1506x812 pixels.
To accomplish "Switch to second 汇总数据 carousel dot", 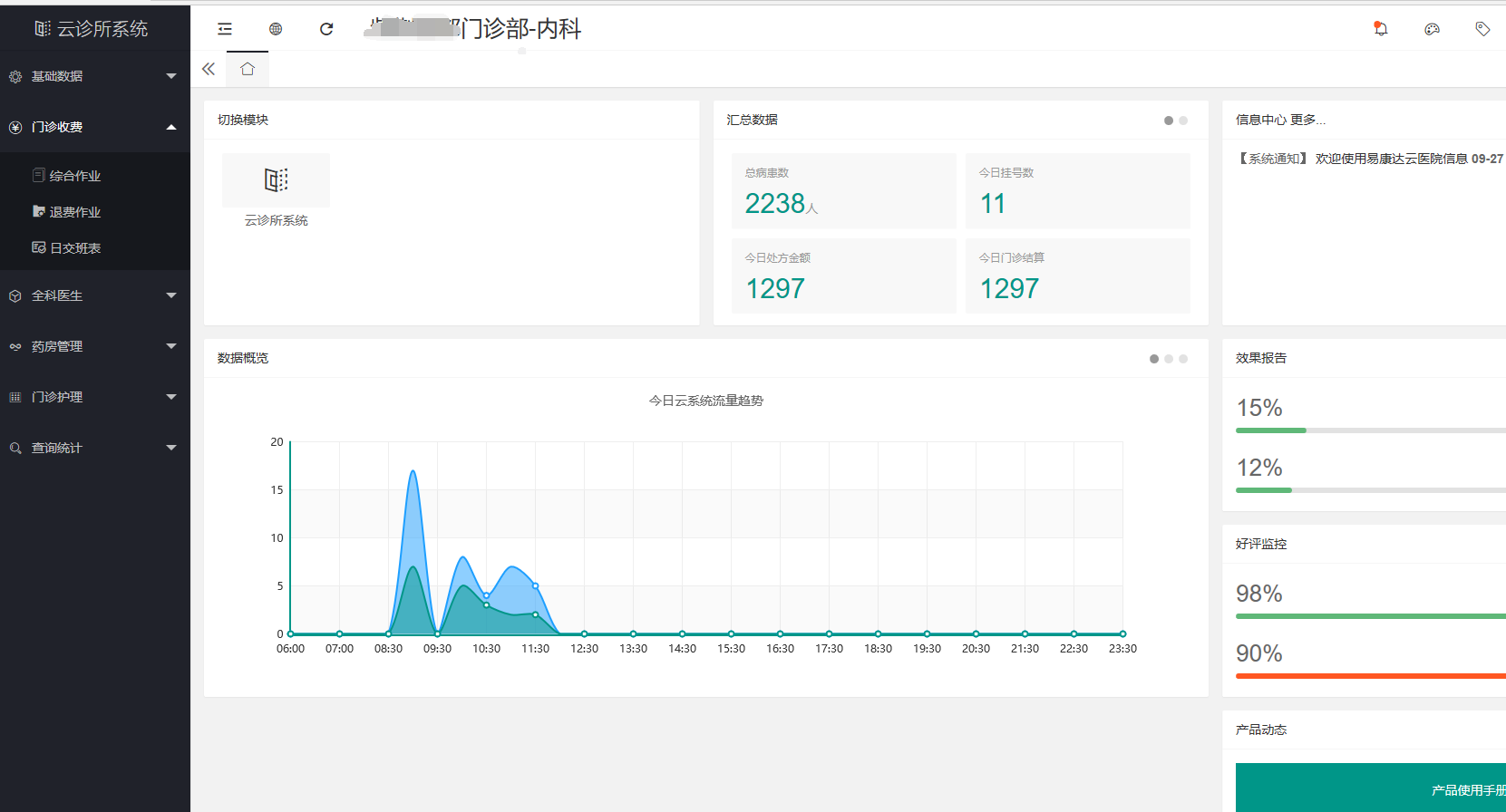I will coord(1183,121).
